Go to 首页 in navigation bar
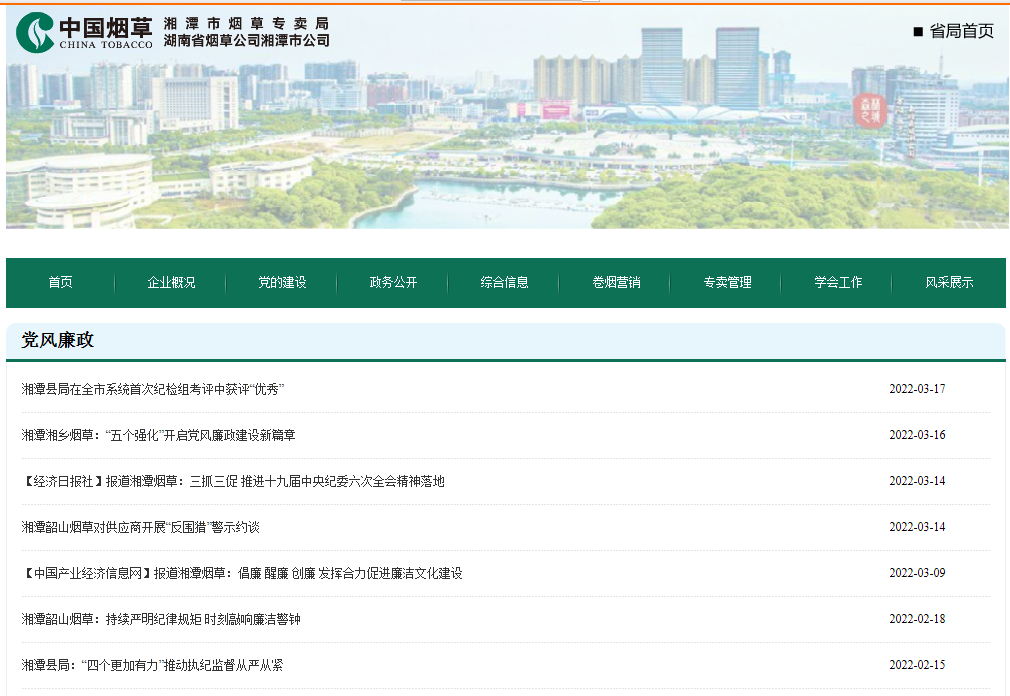The image size is (1010, 696). tap(60, 283)
